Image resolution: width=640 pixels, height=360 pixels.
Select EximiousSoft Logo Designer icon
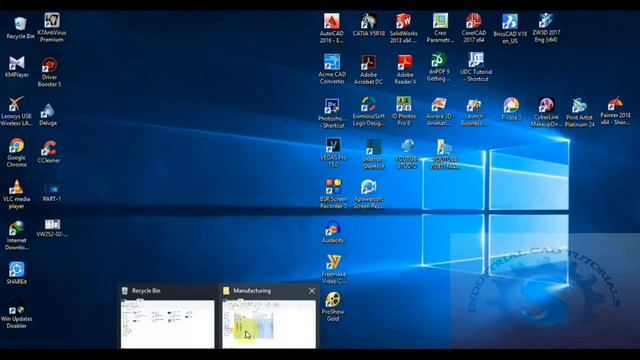click(x=369, y=111)
